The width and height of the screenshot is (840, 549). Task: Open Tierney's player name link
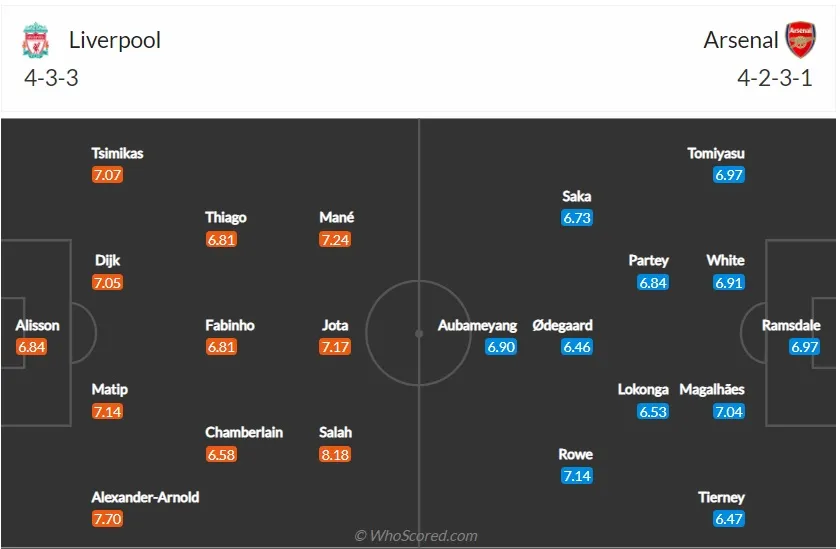tap(721, 498)
